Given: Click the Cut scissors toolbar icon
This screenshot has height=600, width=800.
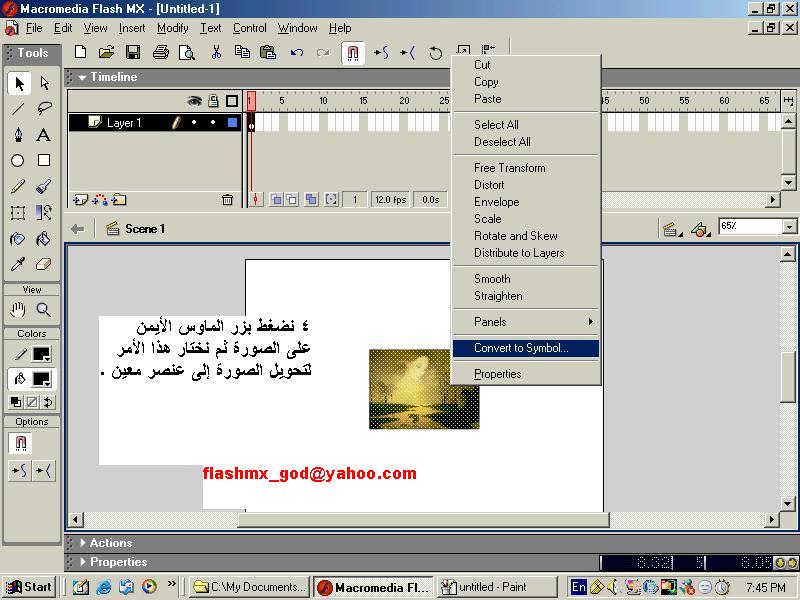Looking at the screenshot, I should tap(216, 52).
